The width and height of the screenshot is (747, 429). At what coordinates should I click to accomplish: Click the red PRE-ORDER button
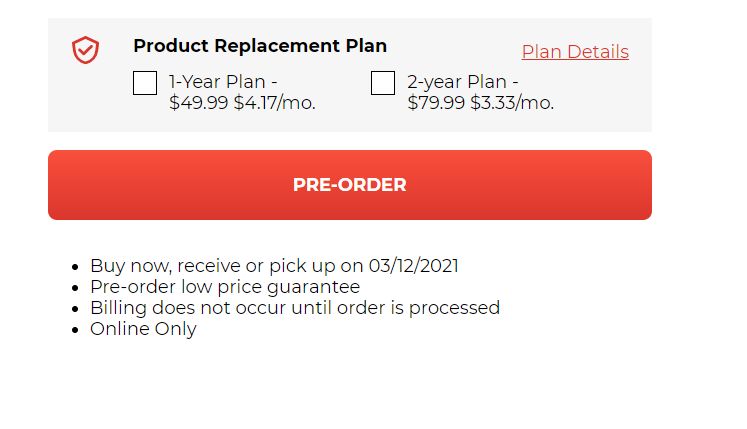(x=350, y=185)
